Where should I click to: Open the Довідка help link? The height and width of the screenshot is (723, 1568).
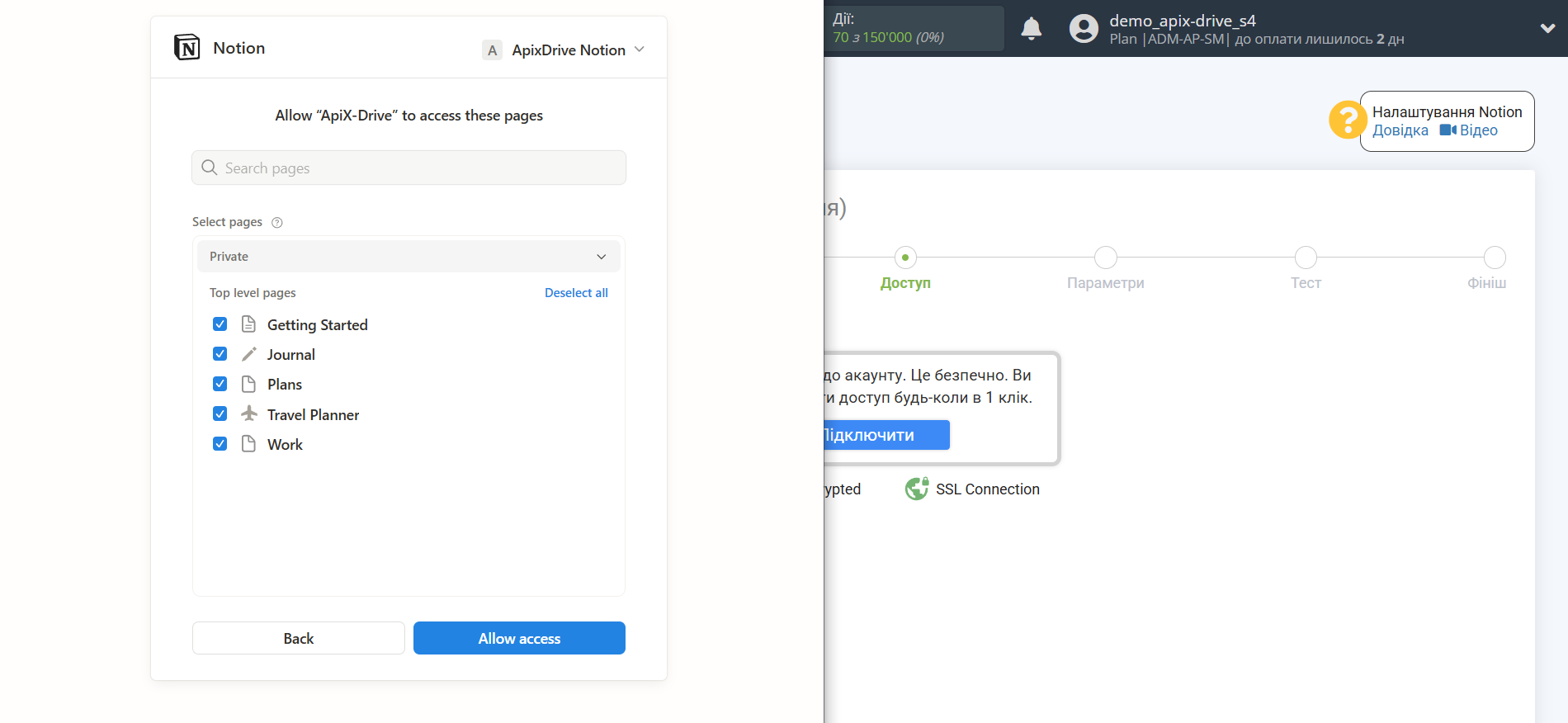[1400, 130]
